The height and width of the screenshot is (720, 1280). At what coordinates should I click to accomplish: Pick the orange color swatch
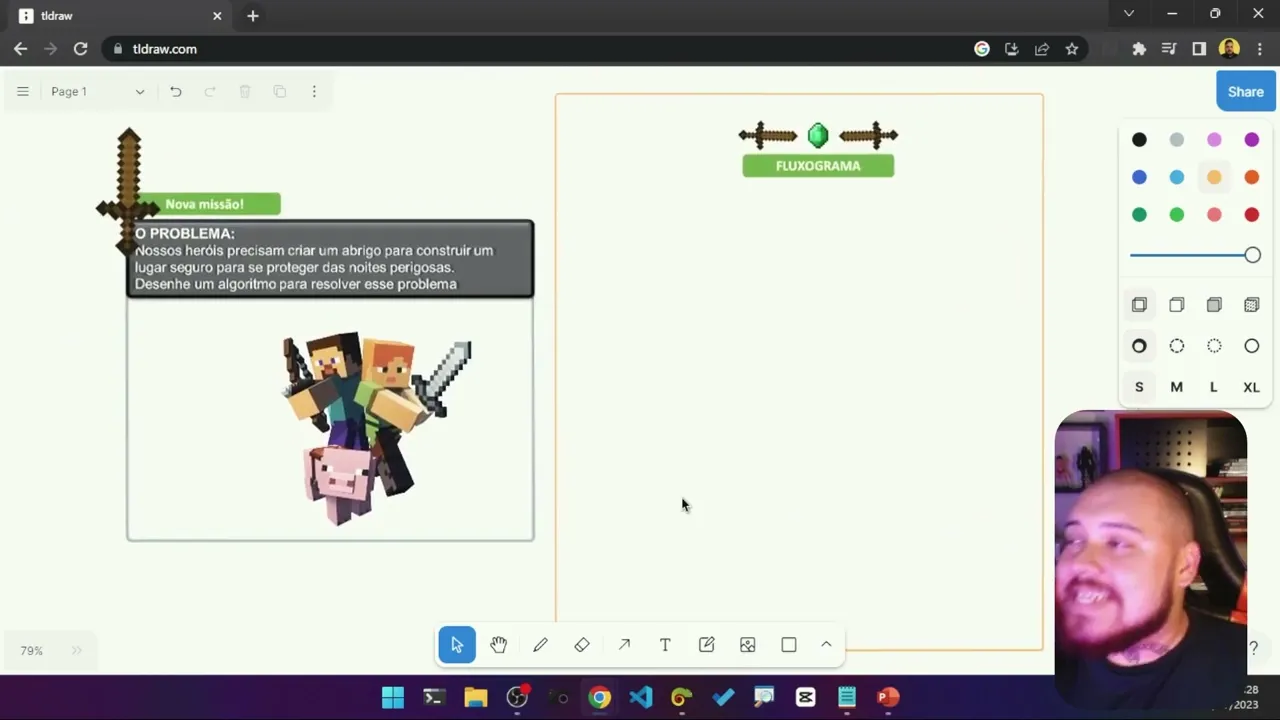1252,177
